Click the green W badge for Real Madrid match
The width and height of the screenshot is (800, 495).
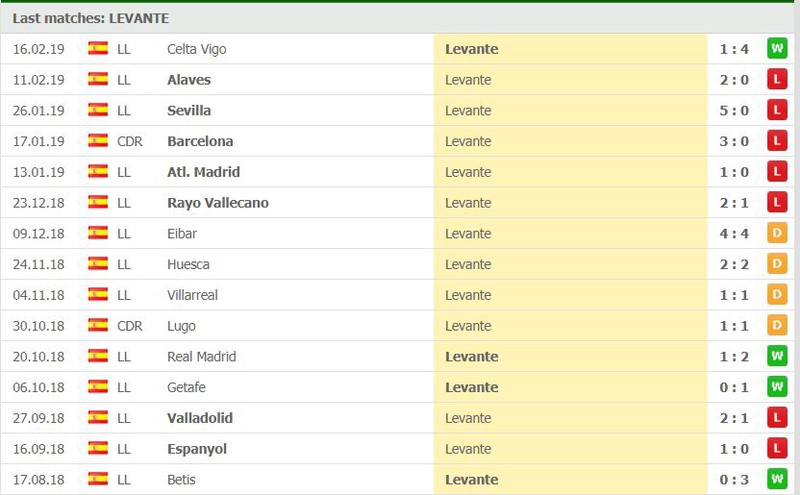tap(777, 356)
